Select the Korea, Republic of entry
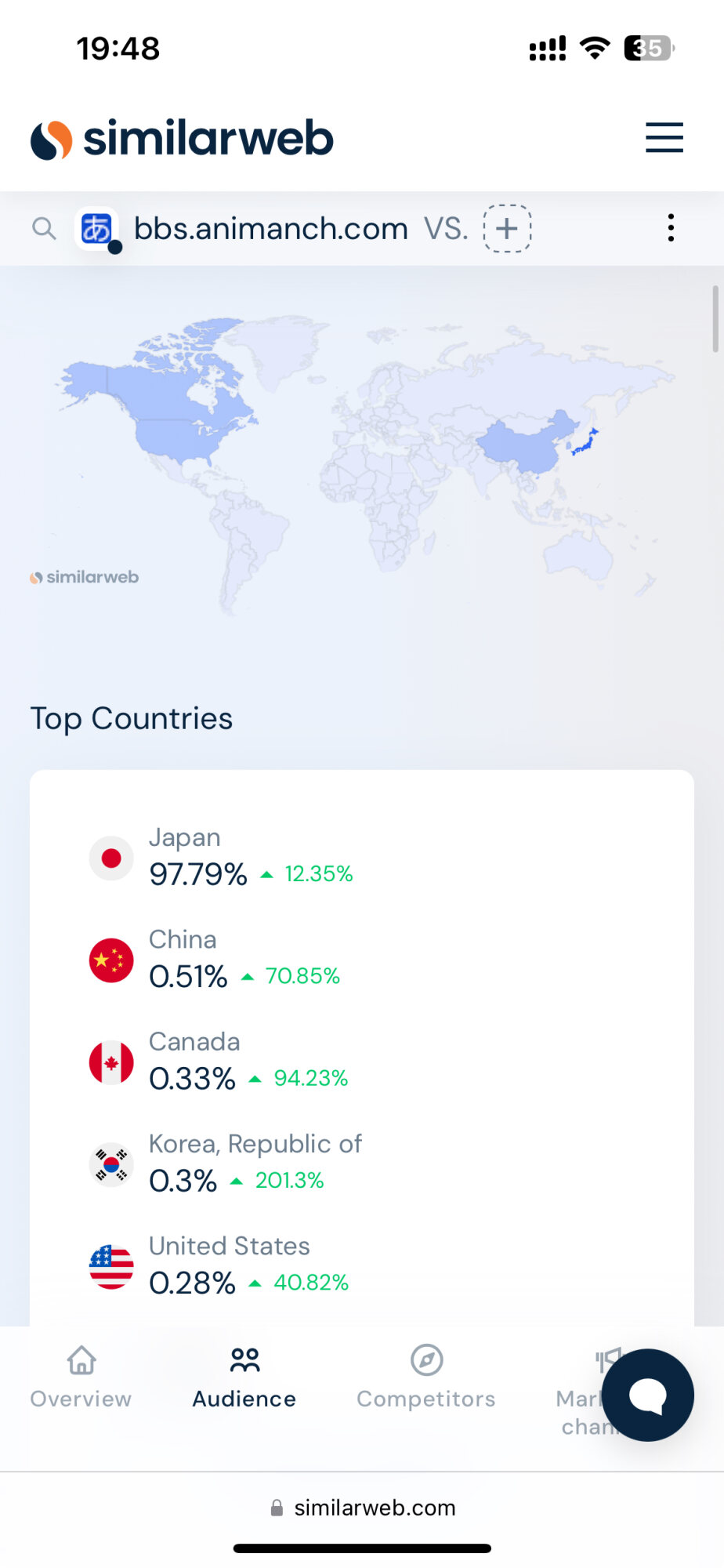Viewport: 724px width, 1568px height. pos(255,1145)
